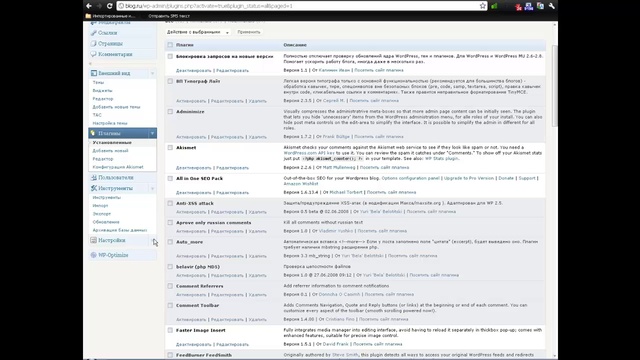Open Темы submenu item

98,82
